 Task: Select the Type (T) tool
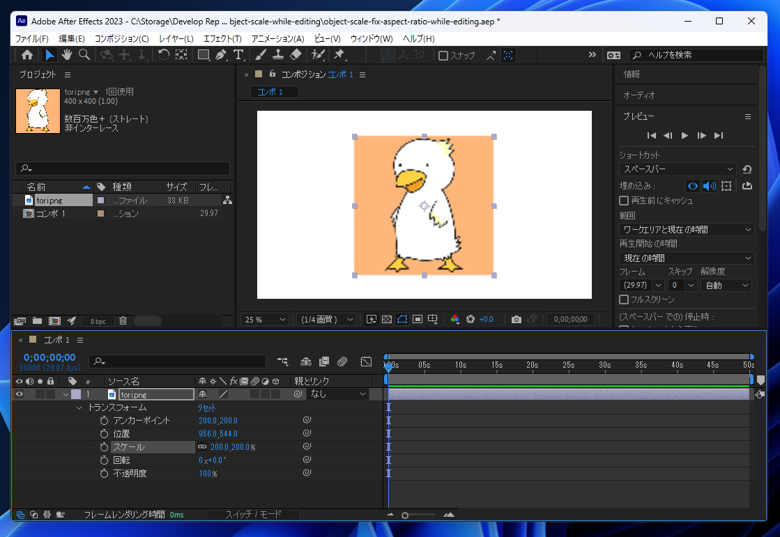(238, 55)
